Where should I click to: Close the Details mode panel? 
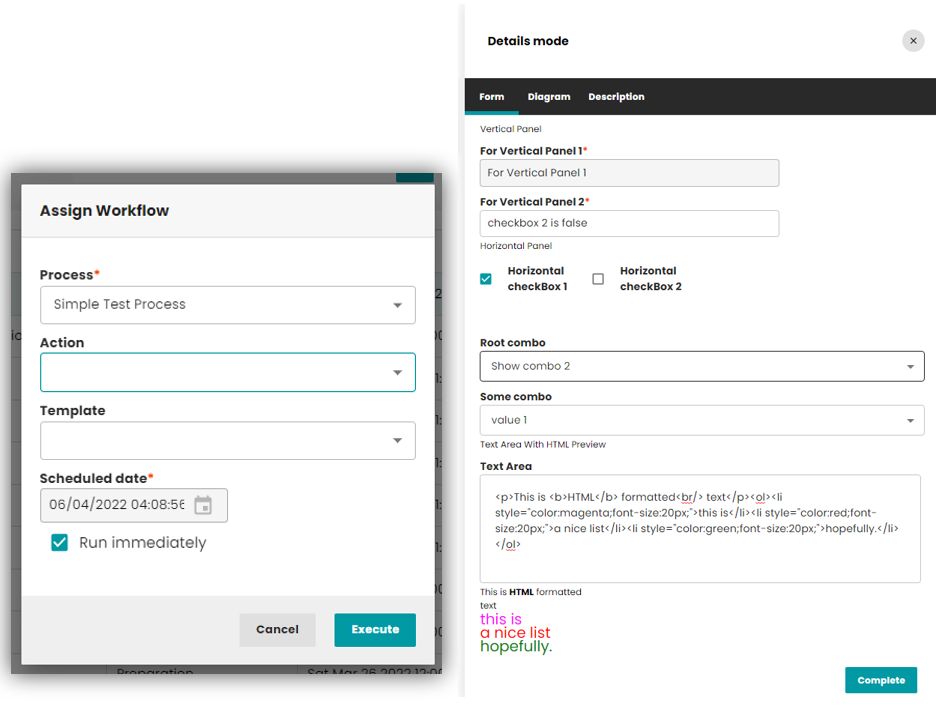click(x=912, y=41)
